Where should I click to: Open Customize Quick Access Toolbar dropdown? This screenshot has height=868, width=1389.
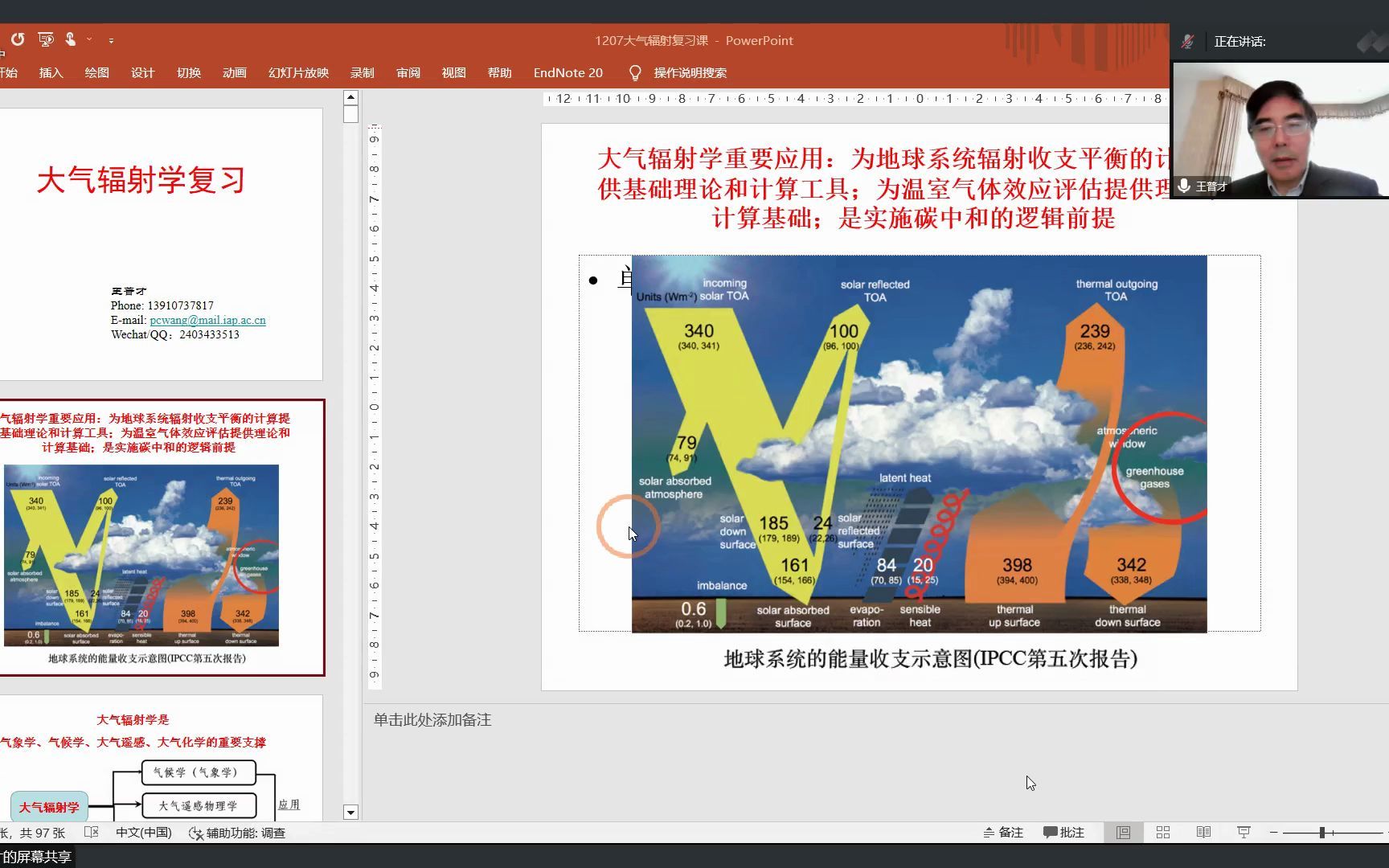click(111, 39)
